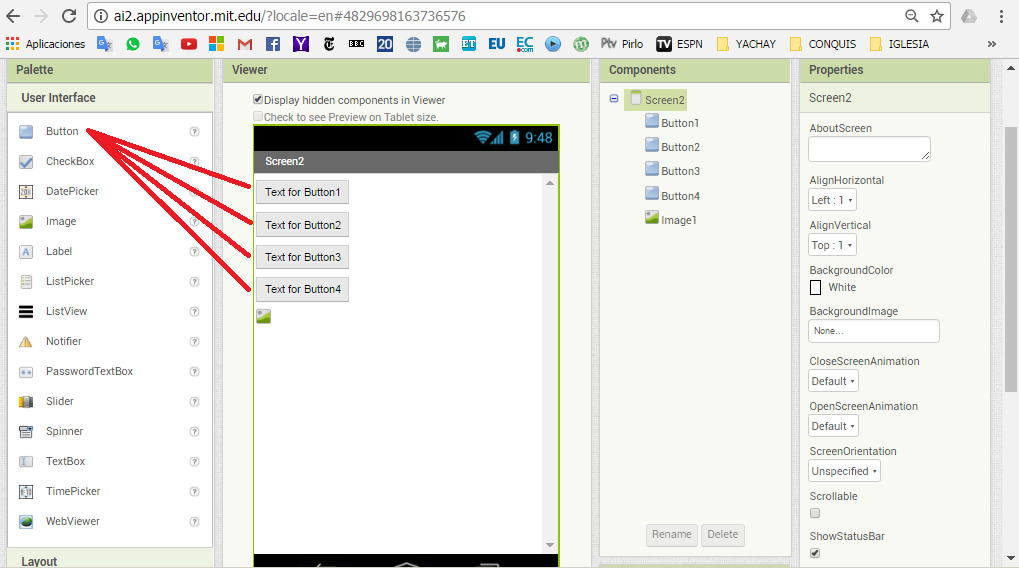Open help for the ListView component
The image size is (1019, 569).
pos(194,312)
